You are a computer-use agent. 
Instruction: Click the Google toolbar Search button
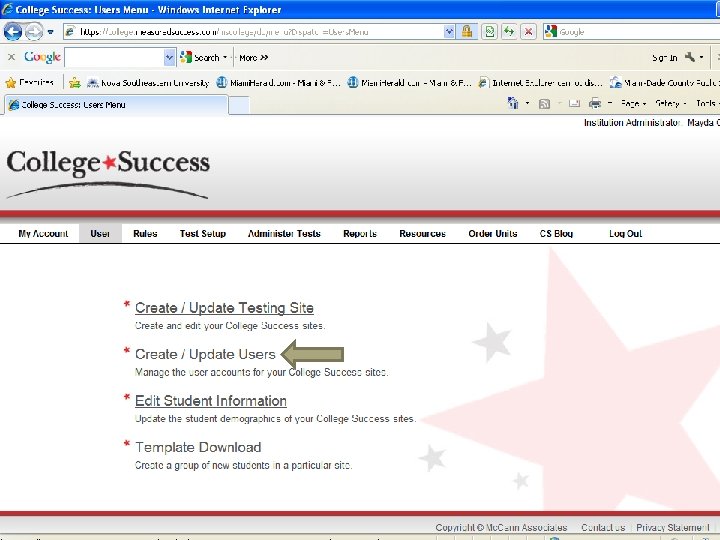click(200, 57)
